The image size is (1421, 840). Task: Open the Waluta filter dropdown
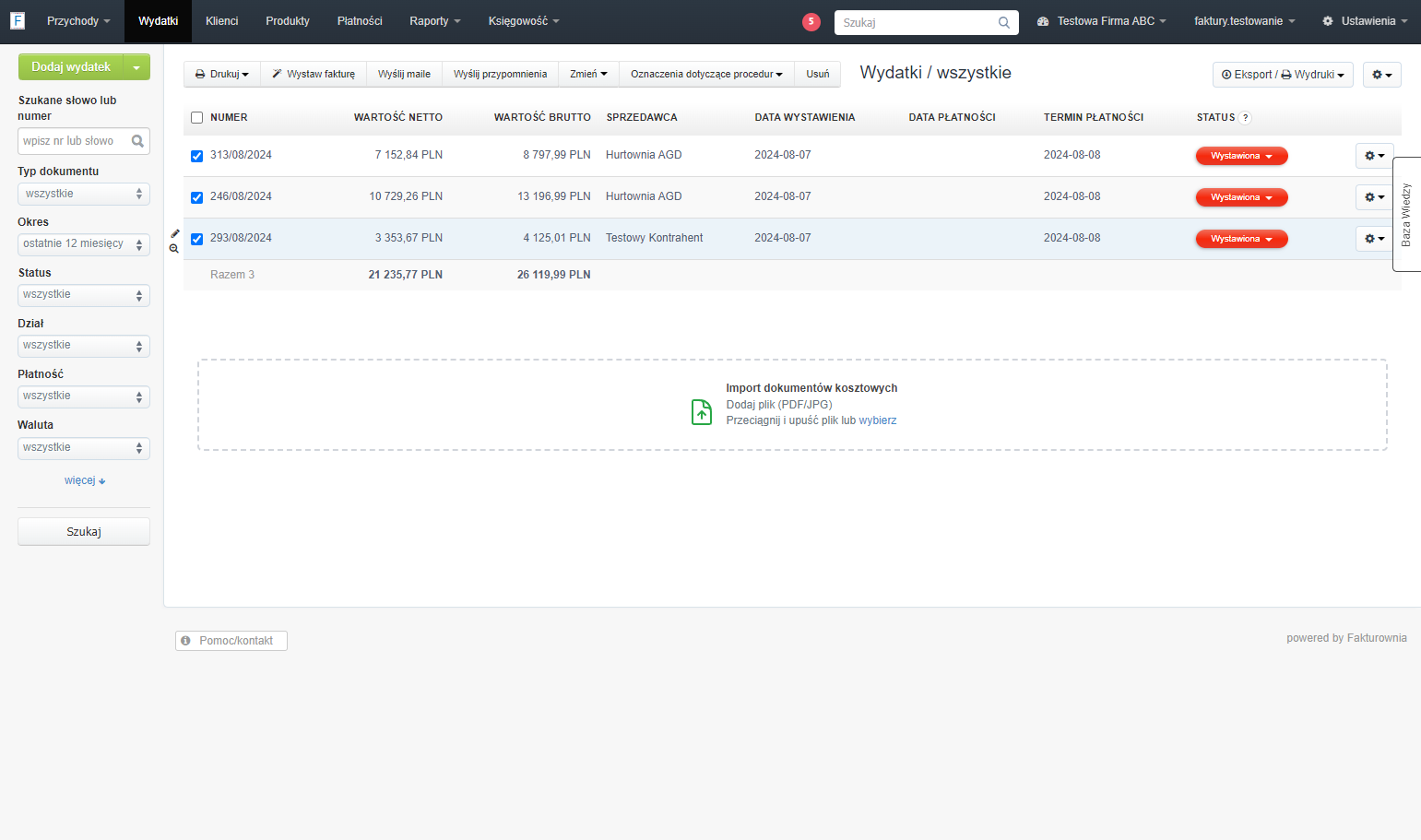pyautogui.click(x=84, y=448)
